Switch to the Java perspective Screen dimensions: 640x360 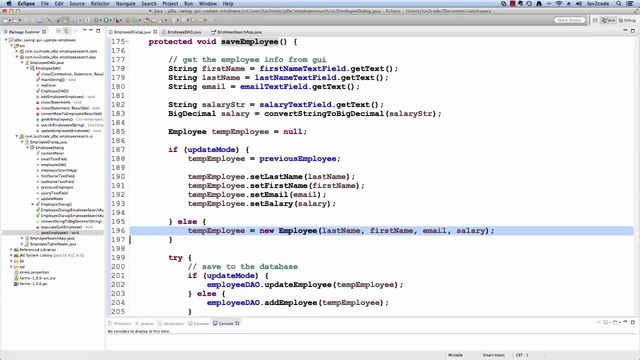[x=608, y=20]
